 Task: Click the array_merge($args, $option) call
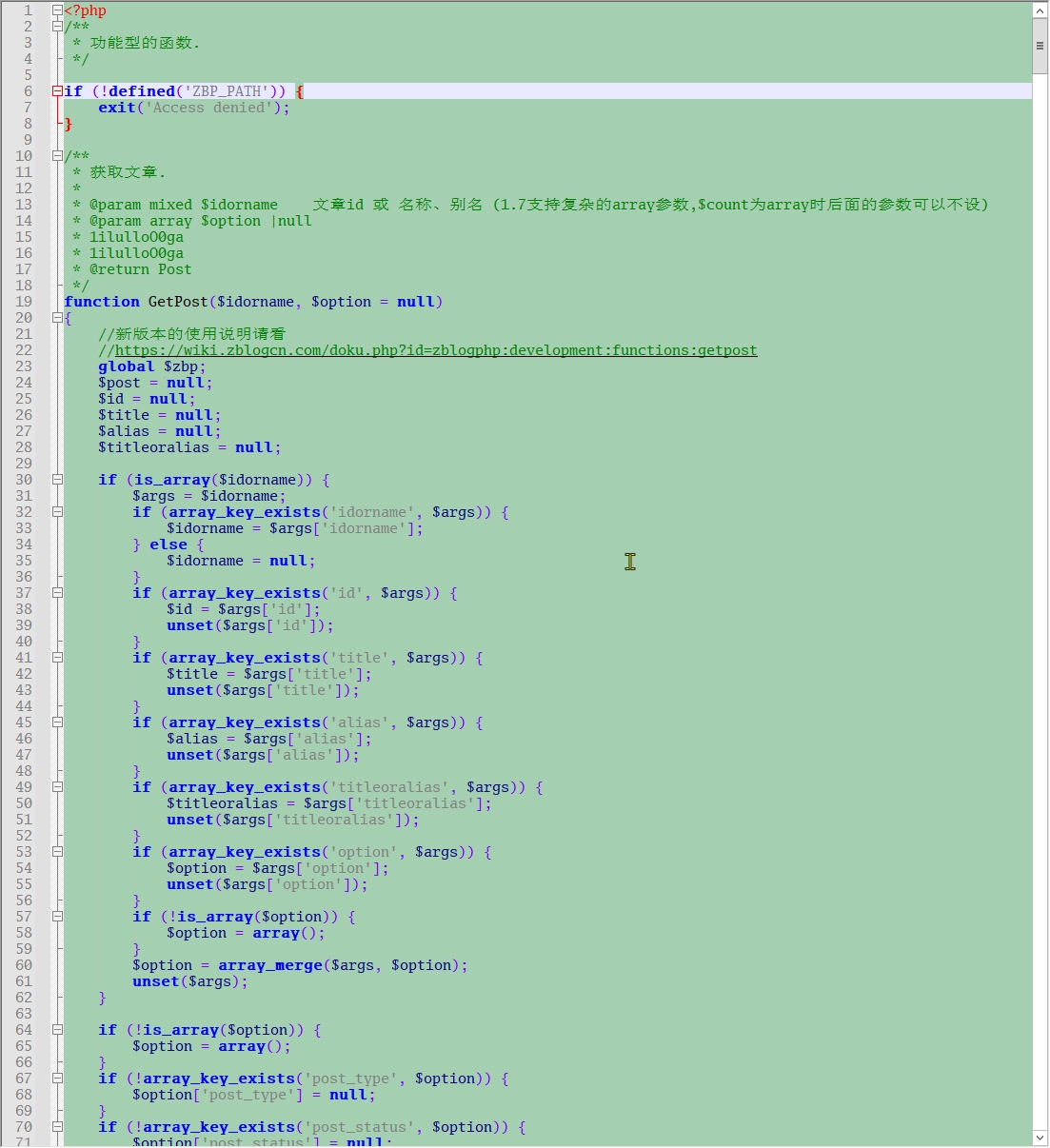[339, 965]
